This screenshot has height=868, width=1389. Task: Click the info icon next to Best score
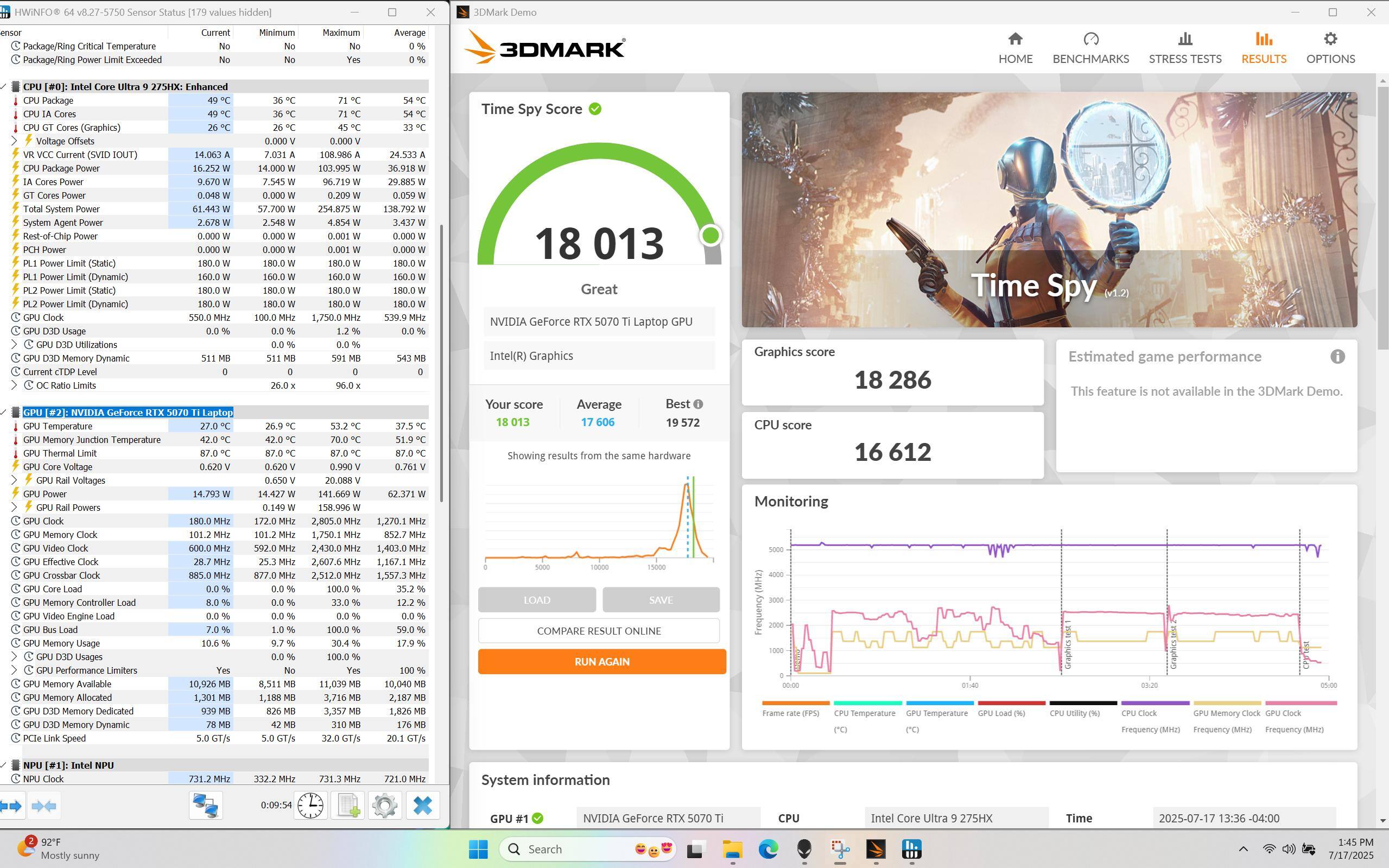[698, 404]
